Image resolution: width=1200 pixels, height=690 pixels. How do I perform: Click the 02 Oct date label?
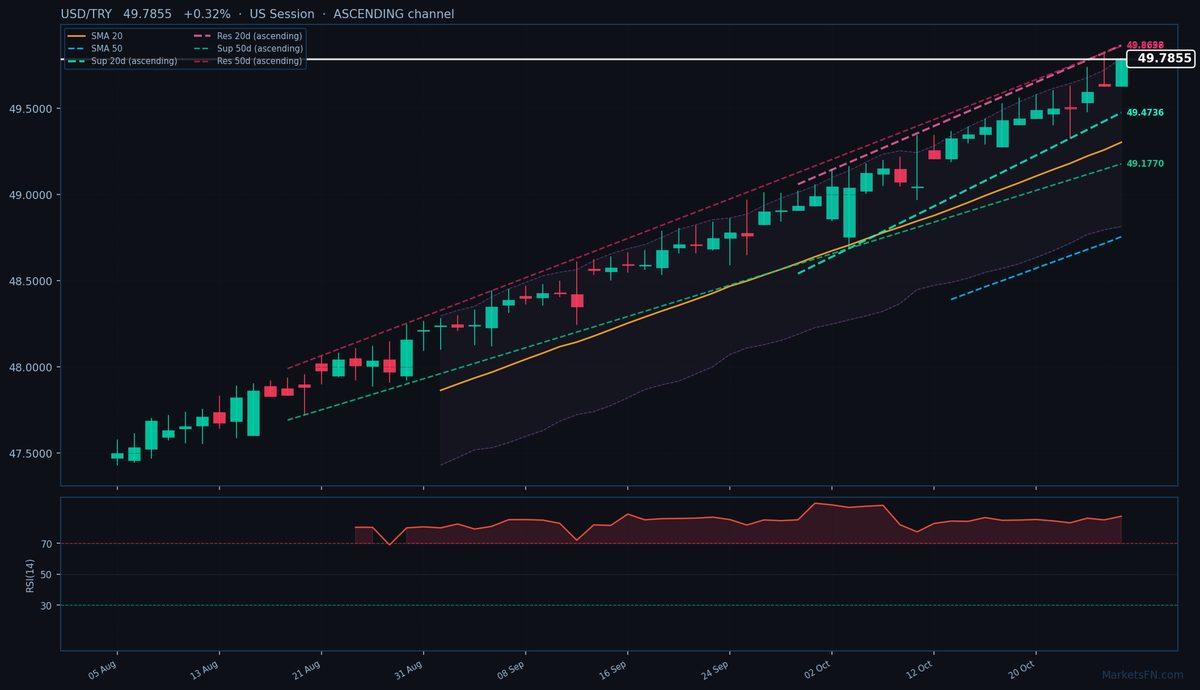tap(819, 669)
